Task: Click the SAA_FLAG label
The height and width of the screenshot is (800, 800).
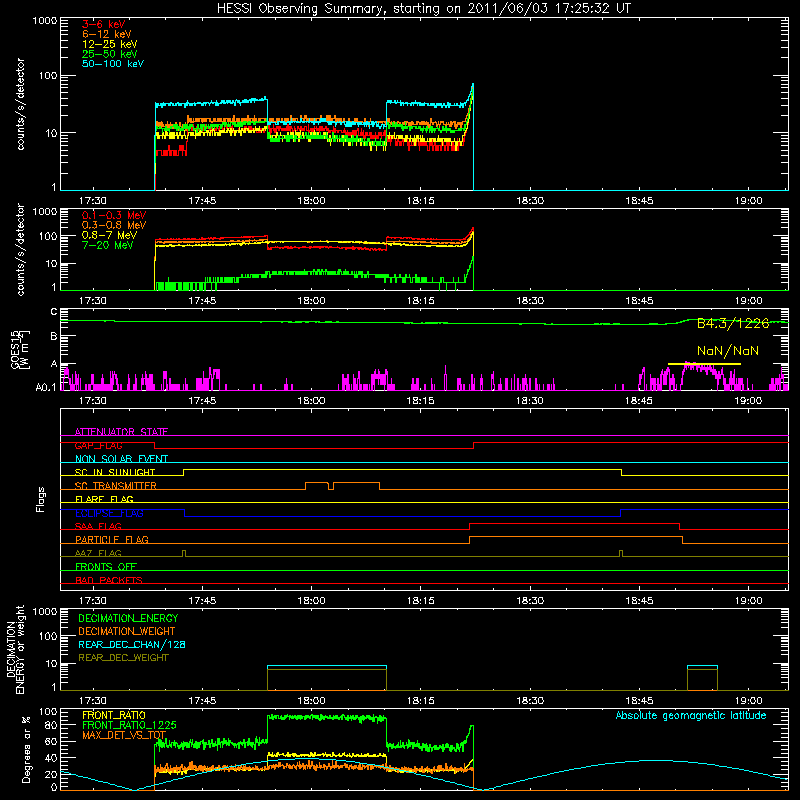Action: tap(98, 527)
